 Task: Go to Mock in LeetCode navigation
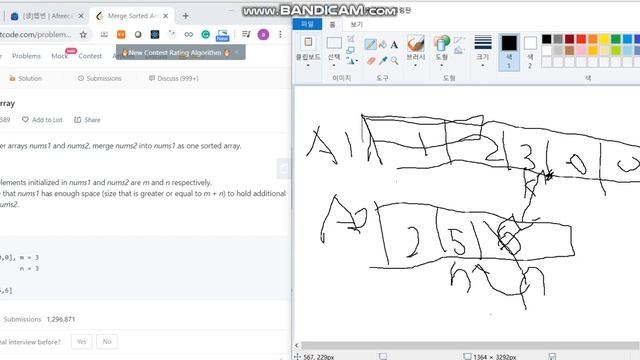(x=60, y=56)
